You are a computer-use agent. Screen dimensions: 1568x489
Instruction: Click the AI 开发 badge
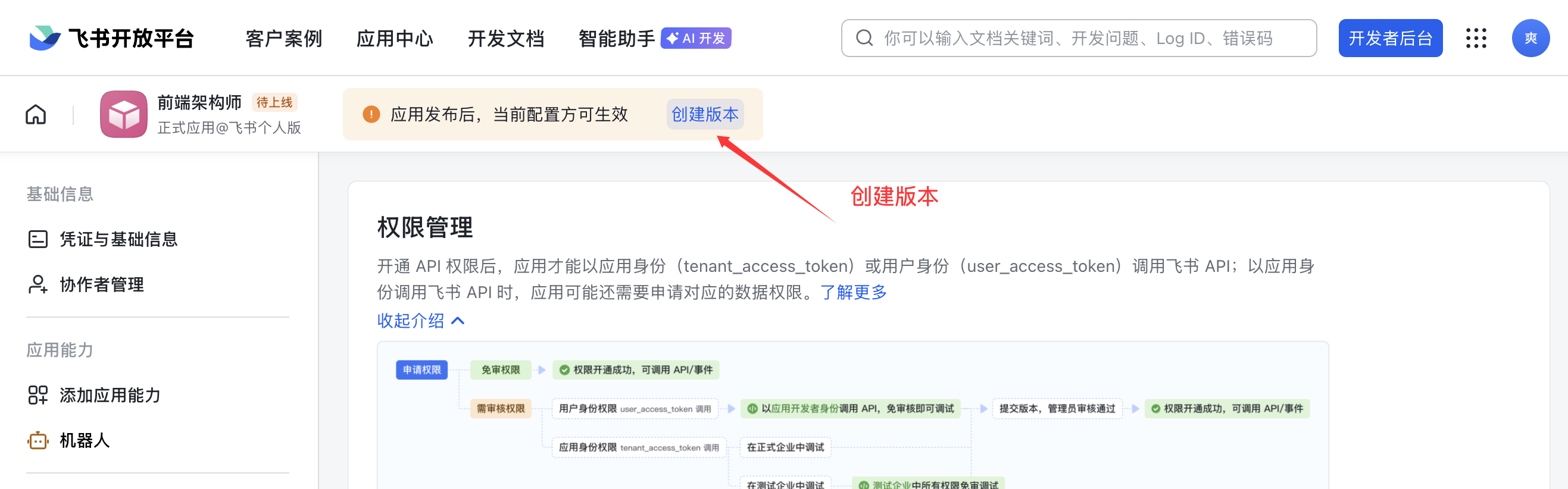coord(696,38)
